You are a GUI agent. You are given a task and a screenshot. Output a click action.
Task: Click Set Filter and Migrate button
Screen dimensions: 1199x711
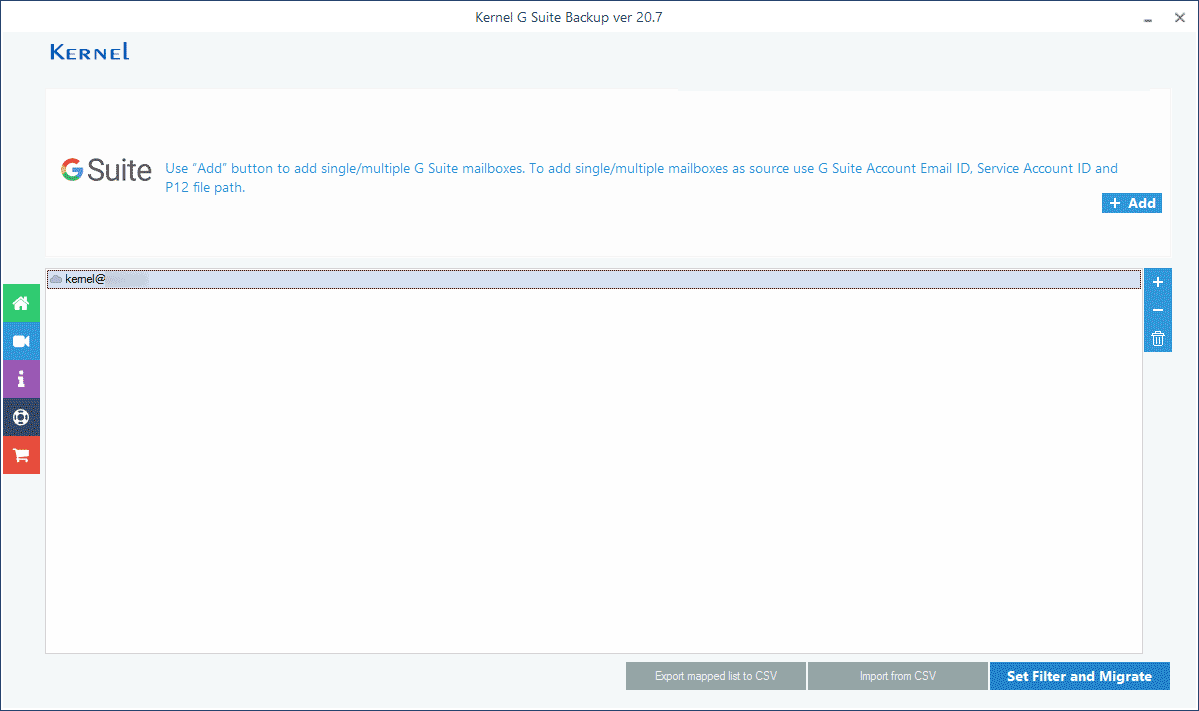click(x=1080, y=676)
